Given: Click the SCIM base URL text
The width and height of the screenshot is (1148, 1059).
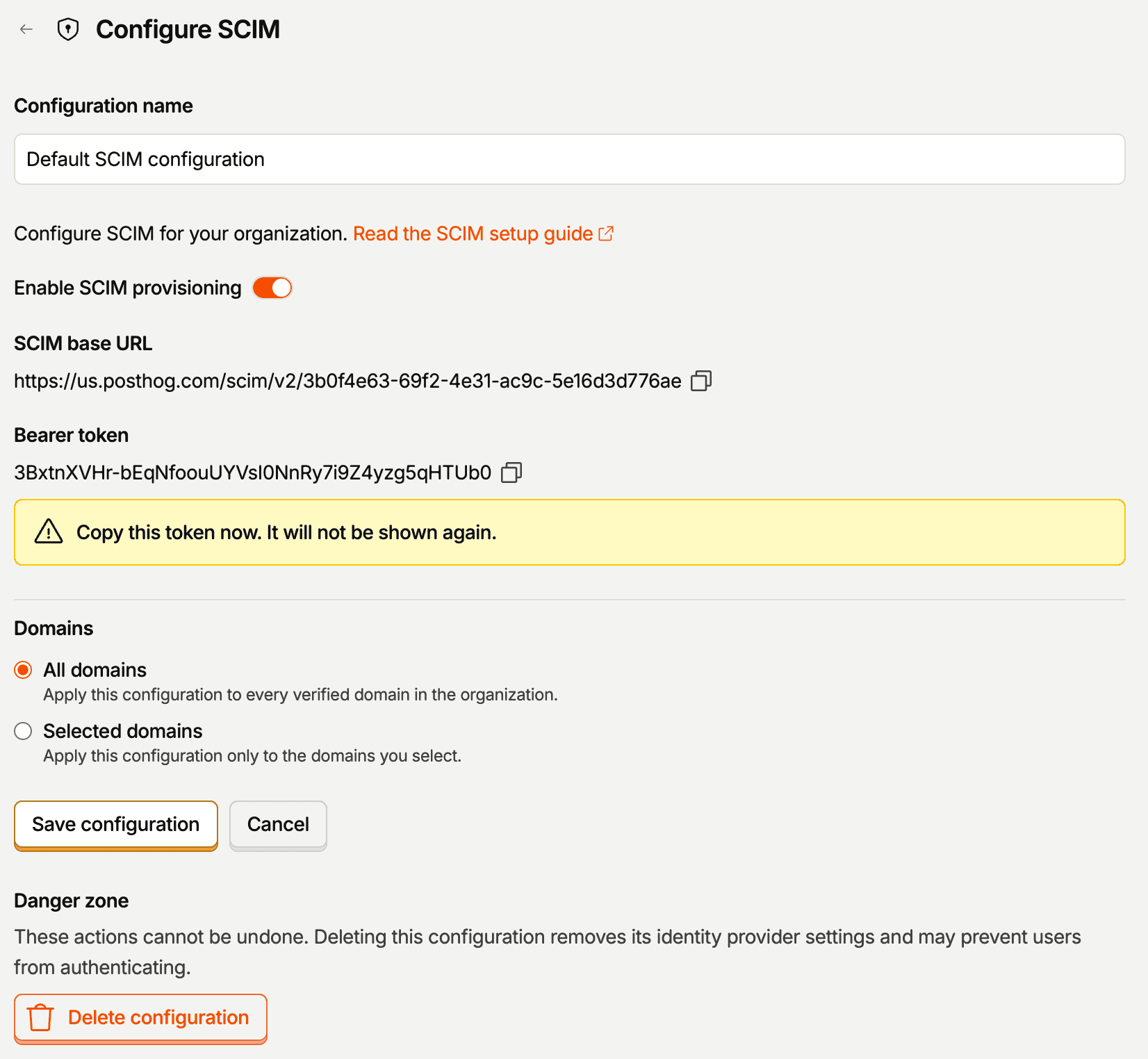Looking at the screenshot, I should pos(347,381).
